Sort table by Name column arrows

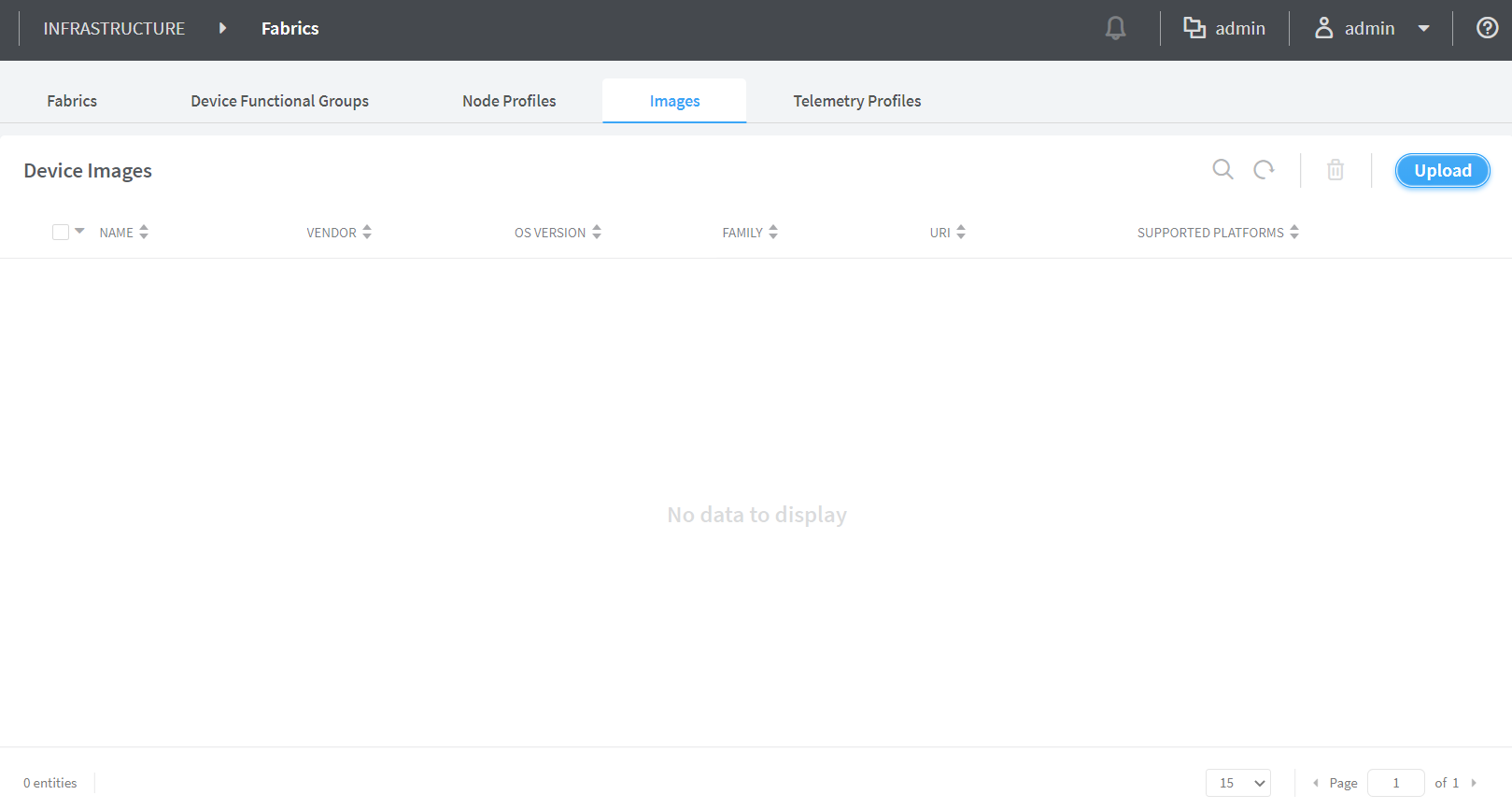point(144,233)
